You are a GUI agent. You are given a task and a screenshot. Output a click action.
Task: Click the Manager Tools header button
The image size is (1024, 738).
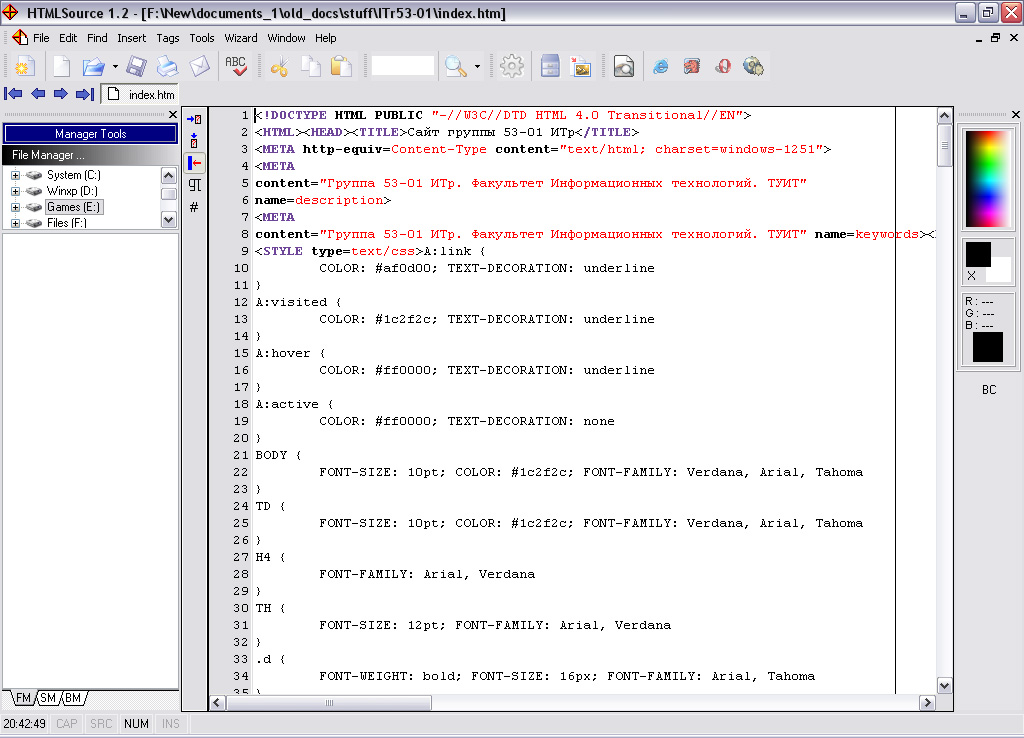(x=90, y=134)
